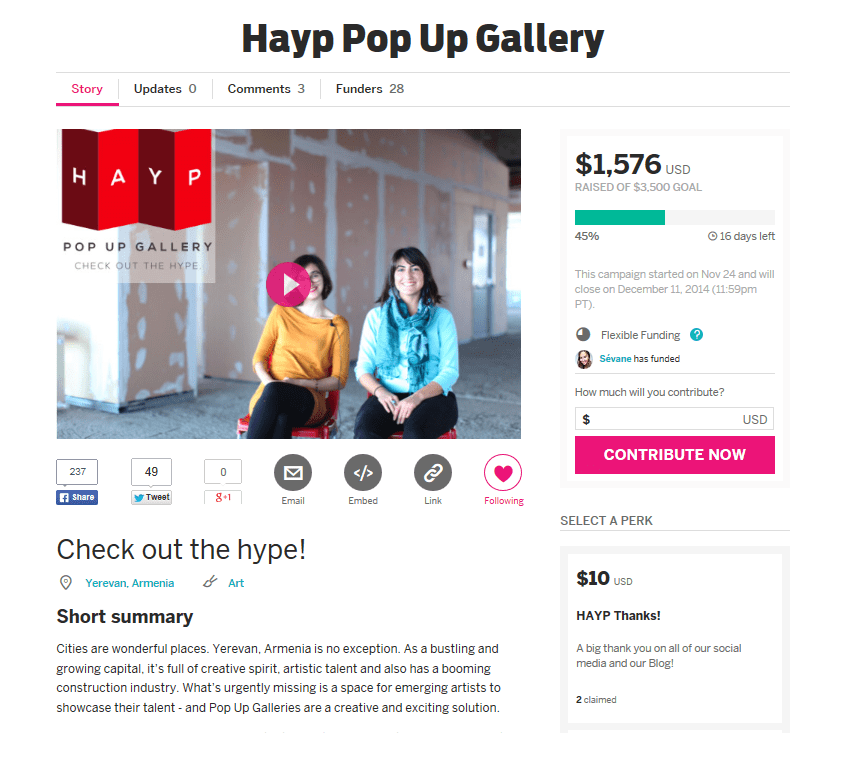Select the $10 HAYP Thanks perk

(x=675, y=638)
